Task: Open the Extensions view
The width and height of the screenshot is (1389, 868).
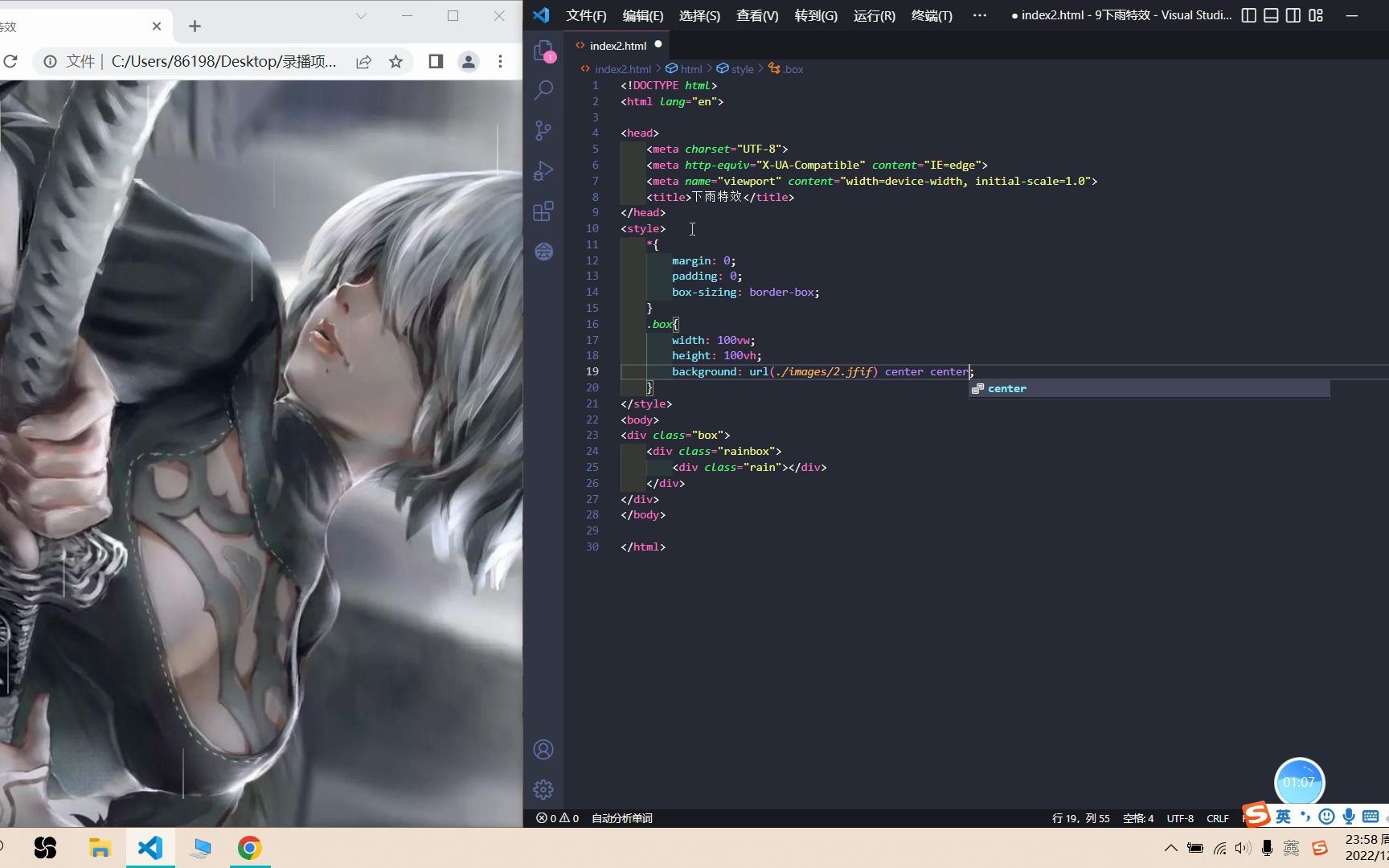Action: point(544,211)
